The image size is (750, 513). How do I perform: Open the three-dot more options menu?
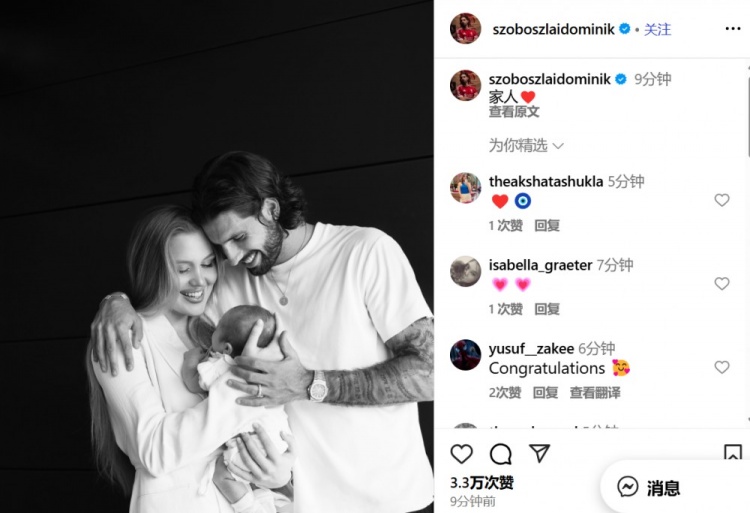733,29
